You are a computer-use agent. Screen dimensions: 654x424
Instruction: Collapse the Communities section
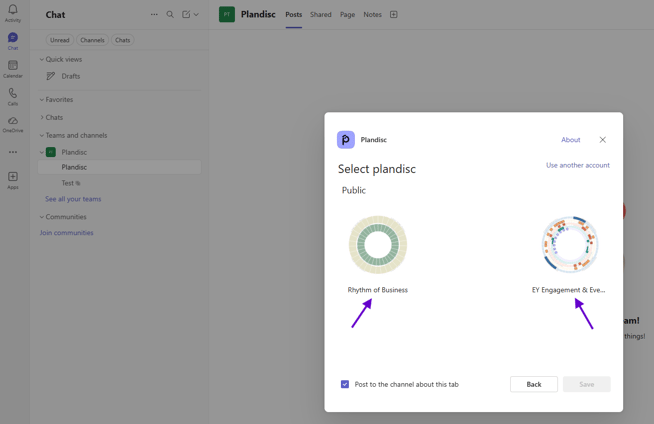point(42,217)
